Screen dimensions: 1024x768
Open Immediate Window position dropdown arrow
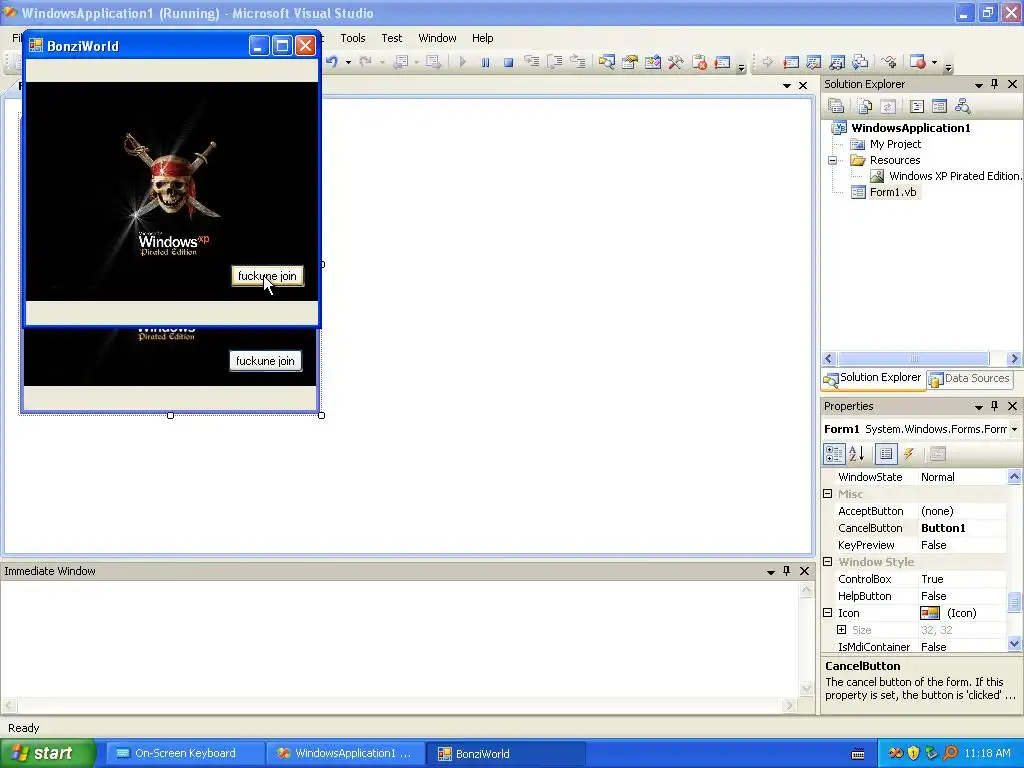pyautogui.click(x=771, y=572)
